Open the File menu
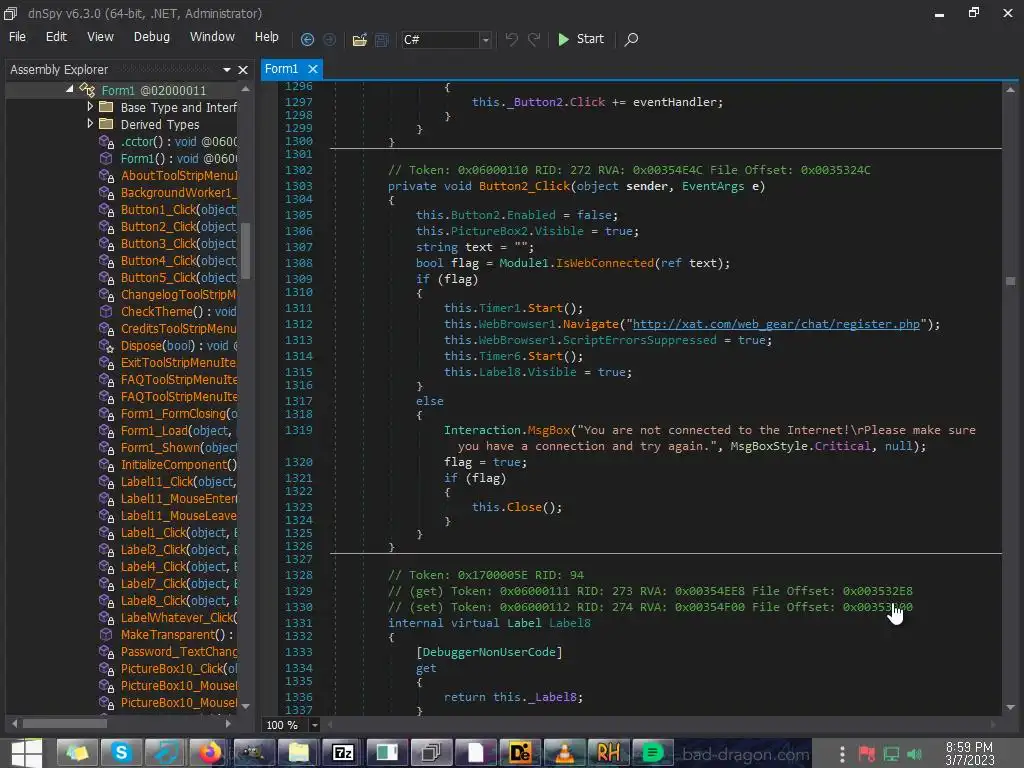This screenshot has height=768, width=1024. [17, 37]
